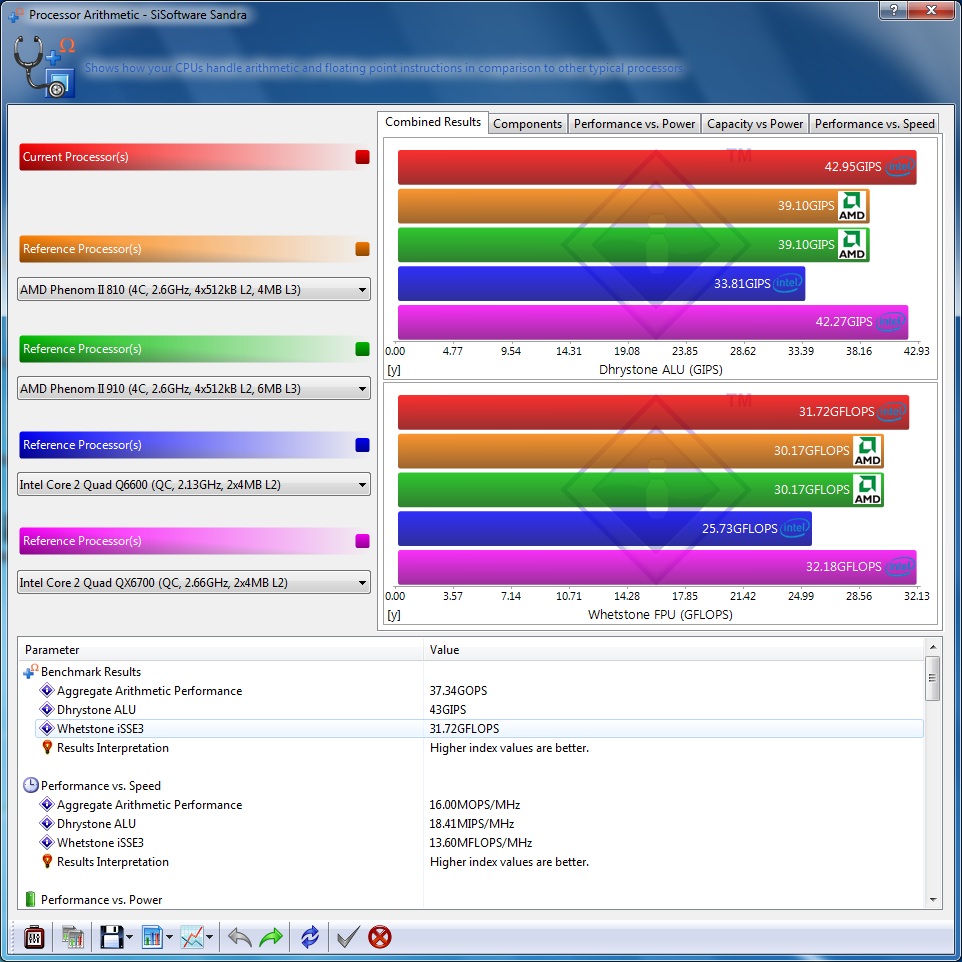The height and width of the screenshot is (962, 962).
Task: Cancel with the red X circle icon
Action: click(380, 937)
